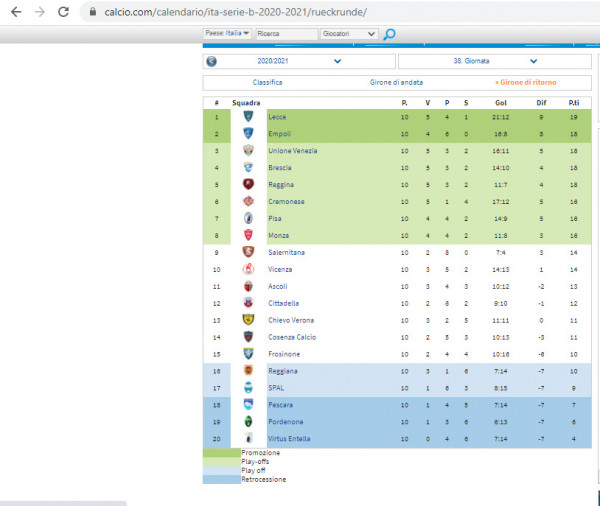Open the Virtus Entella team link

(289, 439)
